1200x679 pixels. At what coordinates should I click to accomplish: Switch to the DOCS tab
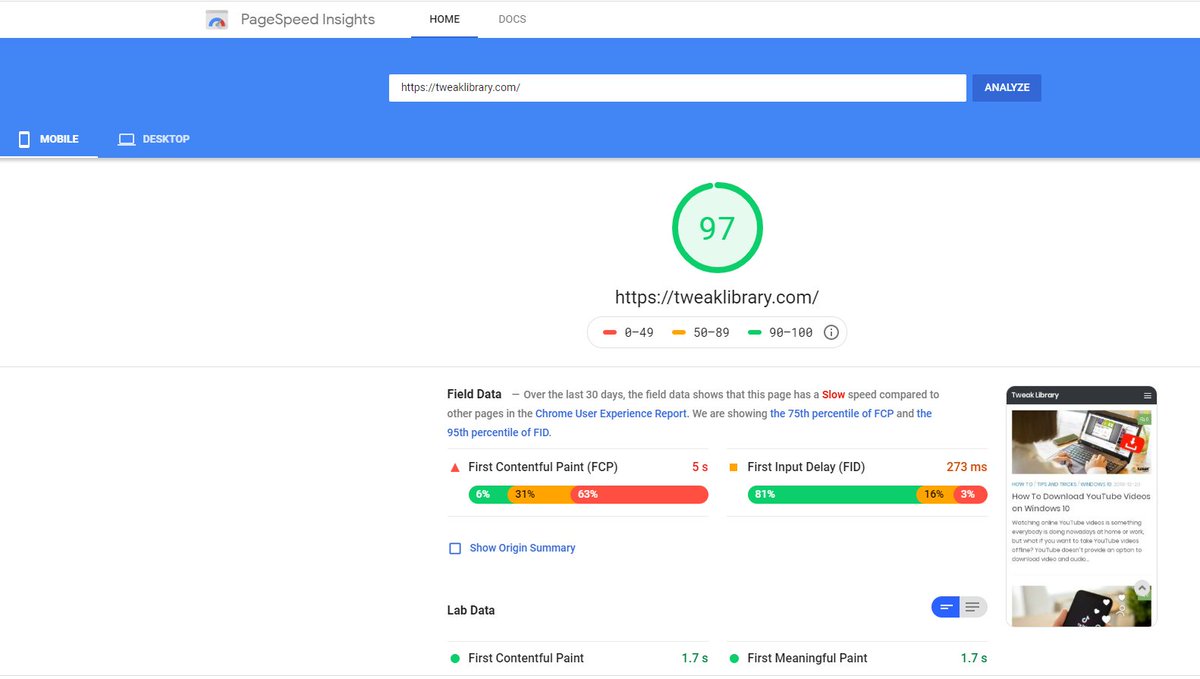[x=512, y=19]
